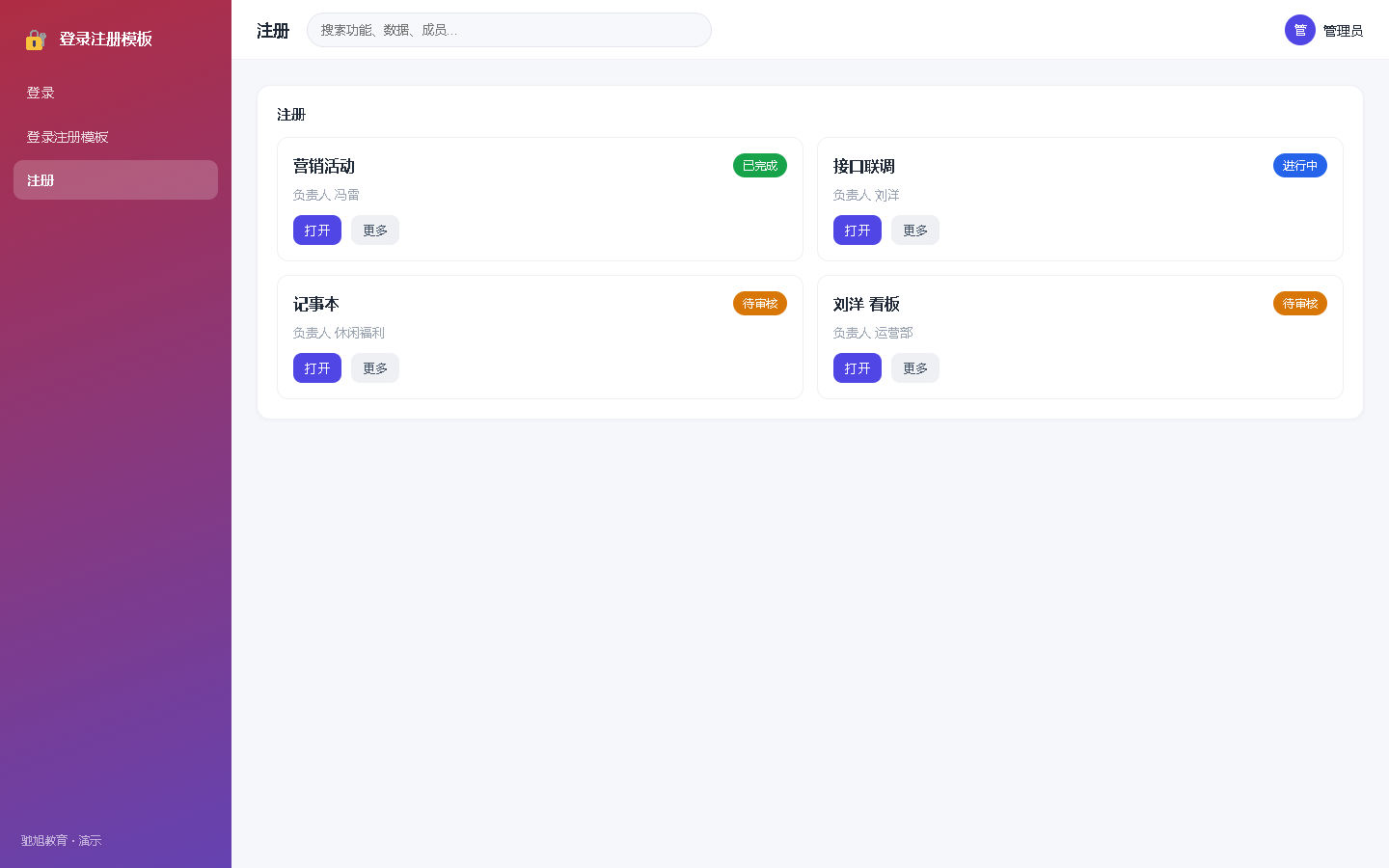Click the 管理员 username label
Screen dimensions: 1389x868
[1343, 31]
